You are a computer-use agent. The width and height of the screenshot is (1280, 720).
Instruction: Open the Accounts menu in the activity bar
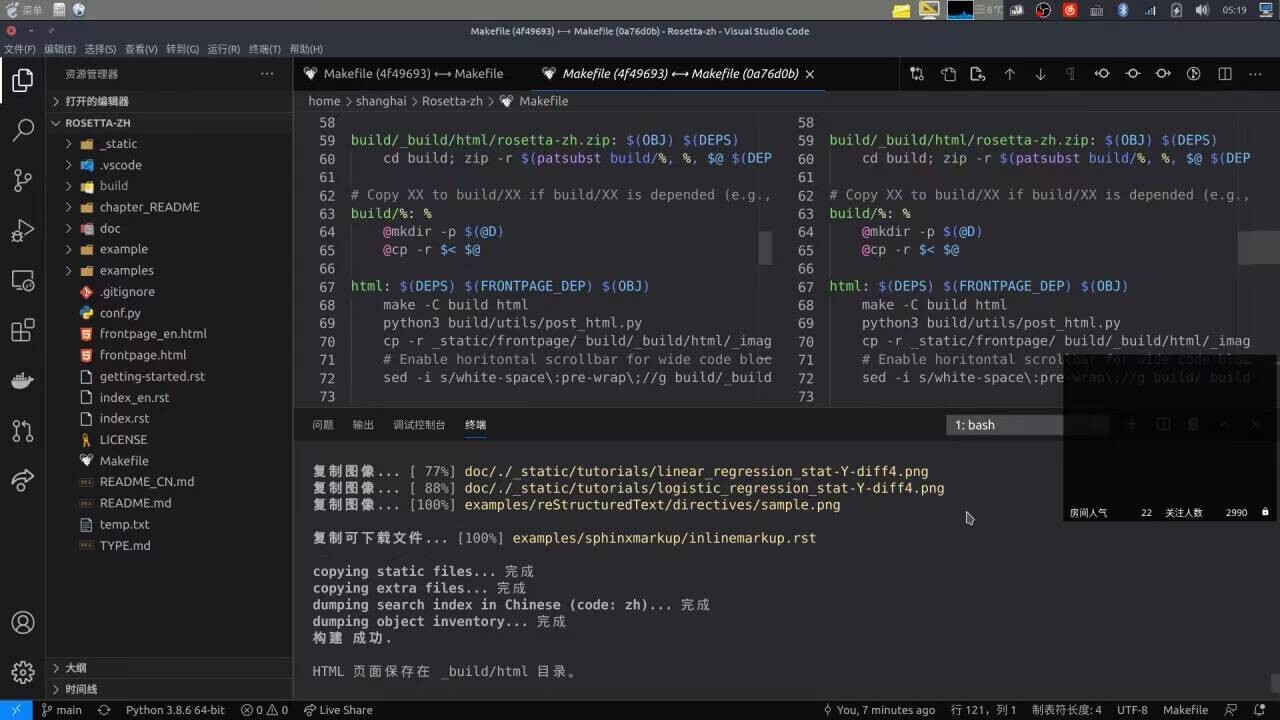point(22,623)
